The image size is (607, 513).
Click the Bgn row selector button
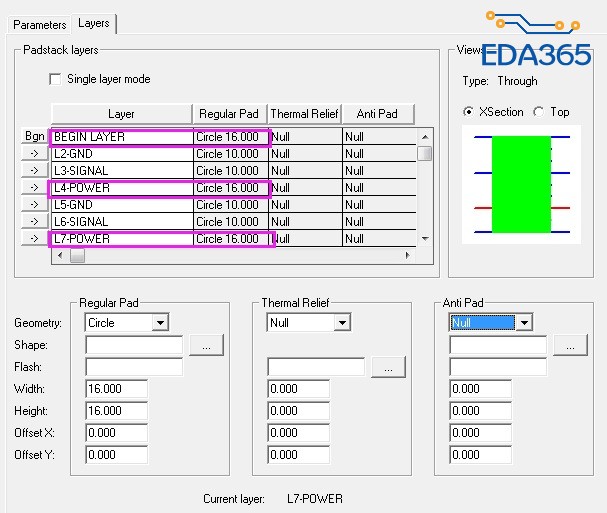[x=34, y=136]
